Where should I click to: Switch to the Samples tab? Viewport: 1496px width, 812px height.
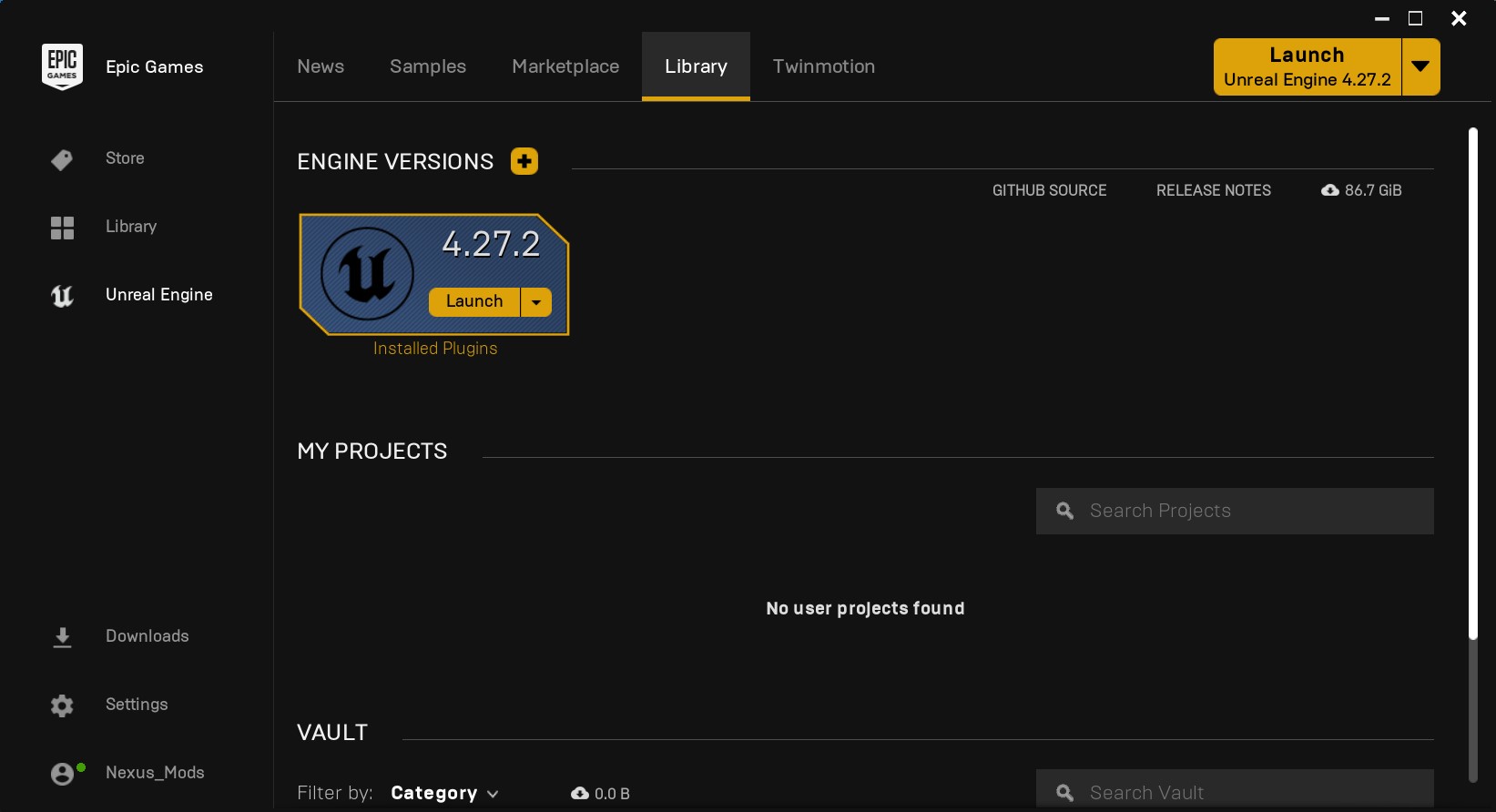(x=428, y=66)
